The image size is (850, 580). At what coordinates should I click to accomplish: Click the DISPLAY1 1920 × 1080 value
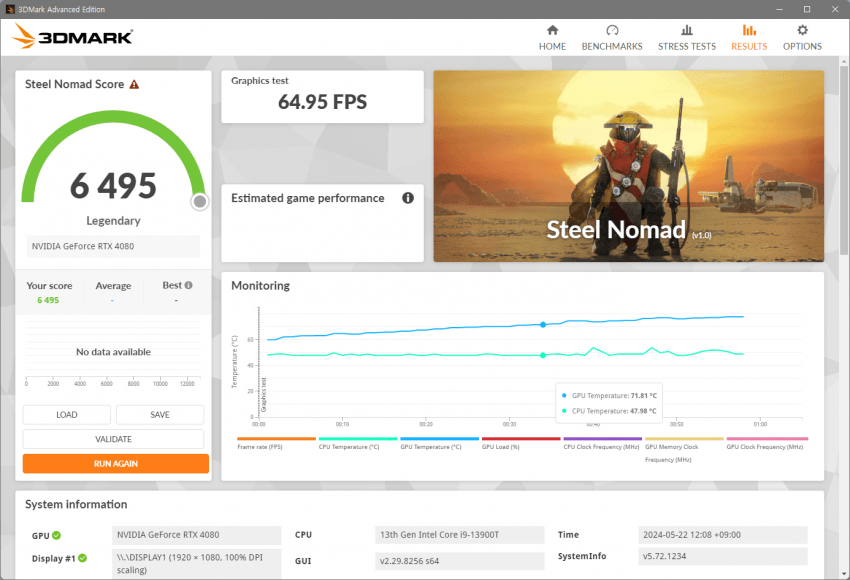coord(196,564)
